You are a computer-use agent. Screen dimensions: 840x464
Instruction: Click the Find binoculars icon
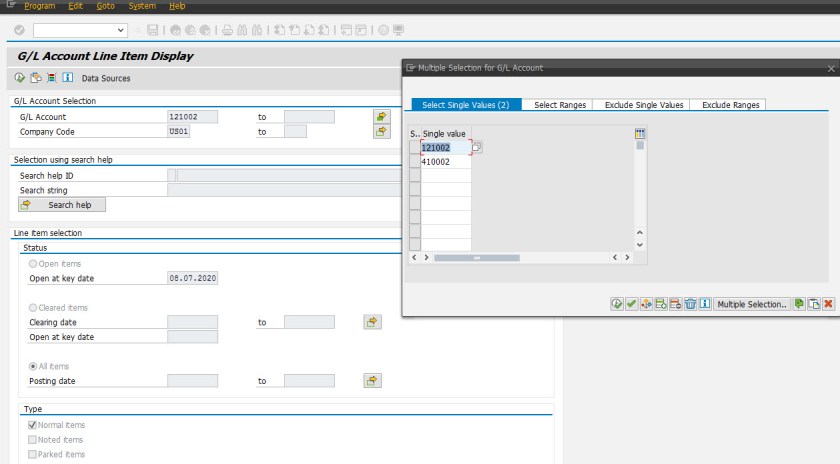(242, 30)
